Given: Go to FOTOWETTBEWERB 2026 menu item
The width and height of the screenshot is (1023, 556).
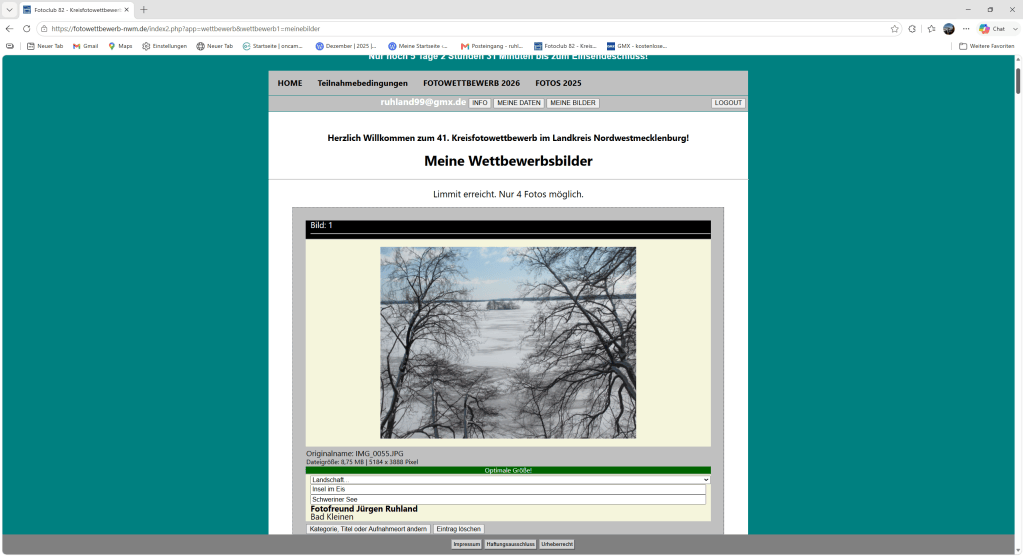Looking at the screenshot, I should [471, 84].
